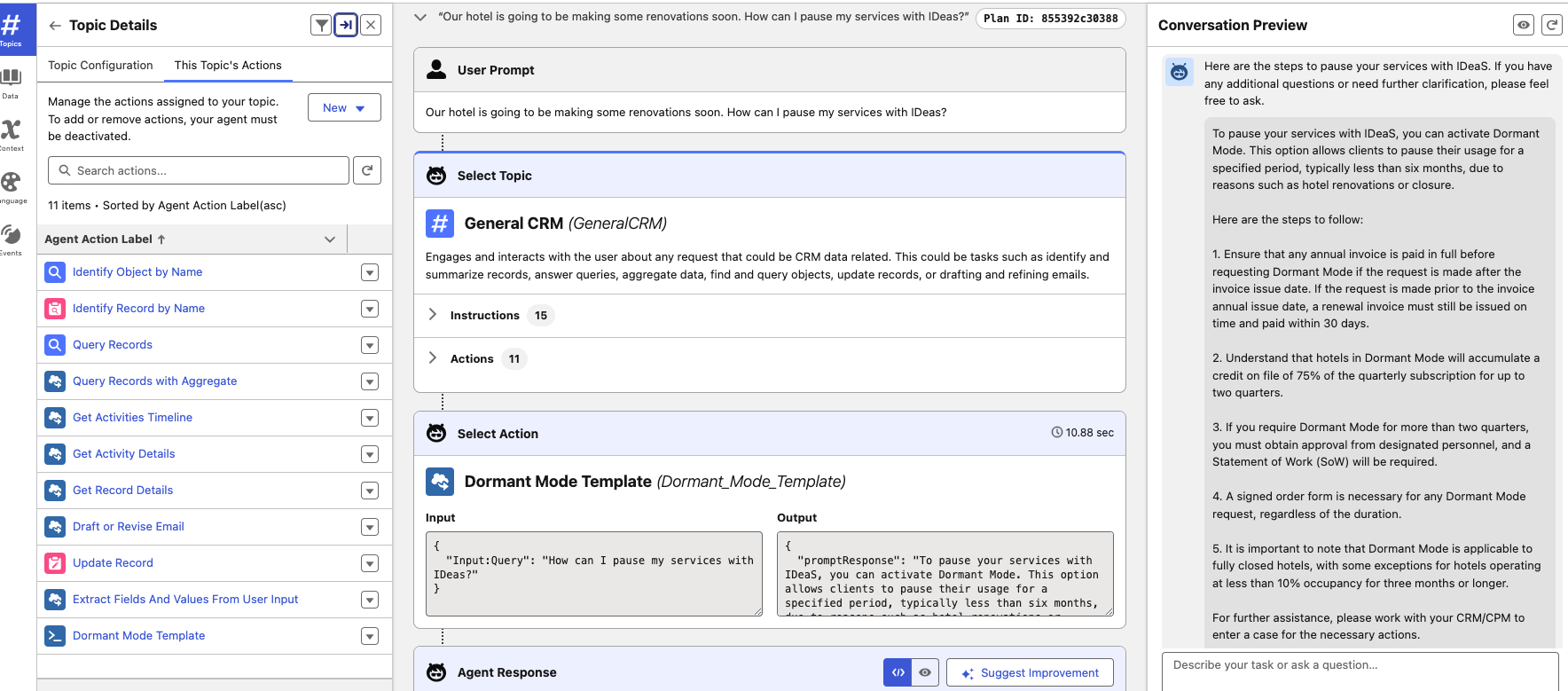1568x691 pixels.
Task: Open row menu for Query Records
Action: (370, 345)
